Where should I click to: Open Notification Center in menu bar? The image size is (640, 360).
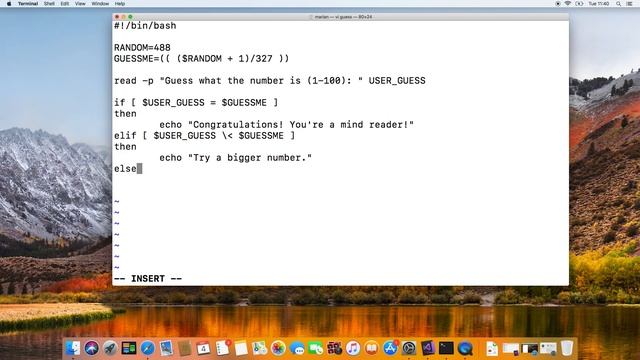click(629, 4)
